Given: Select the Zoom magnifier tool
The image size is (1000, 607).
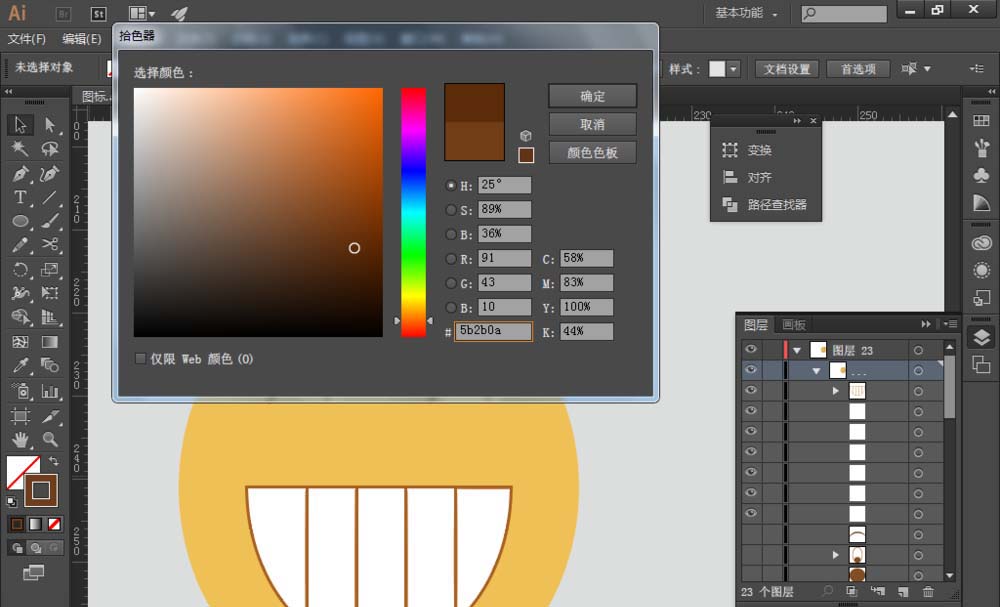Looking at the screenshot, I should [50, 439].
